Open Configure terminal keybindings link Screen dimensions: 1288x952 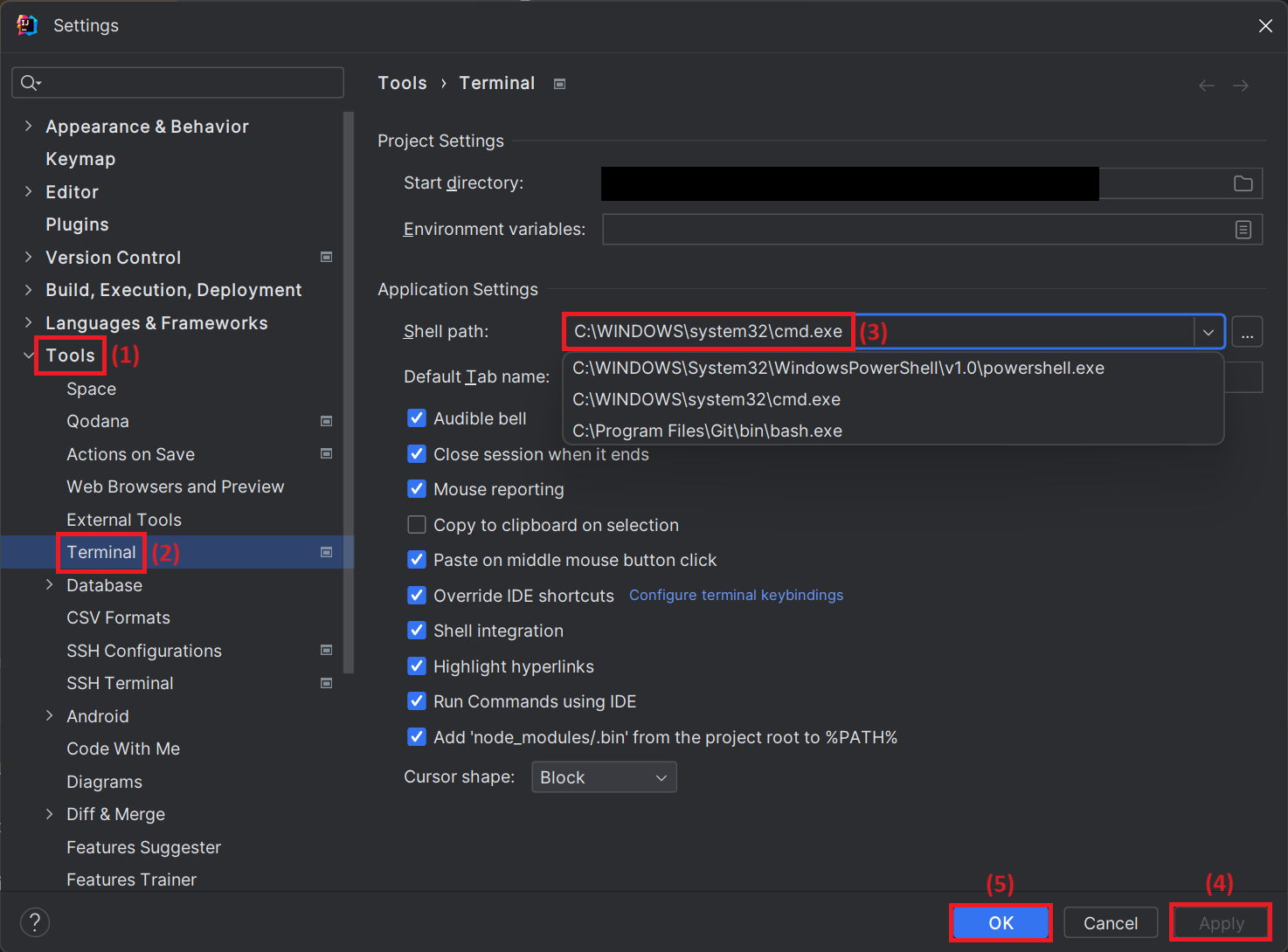click(x=736, y=595)
